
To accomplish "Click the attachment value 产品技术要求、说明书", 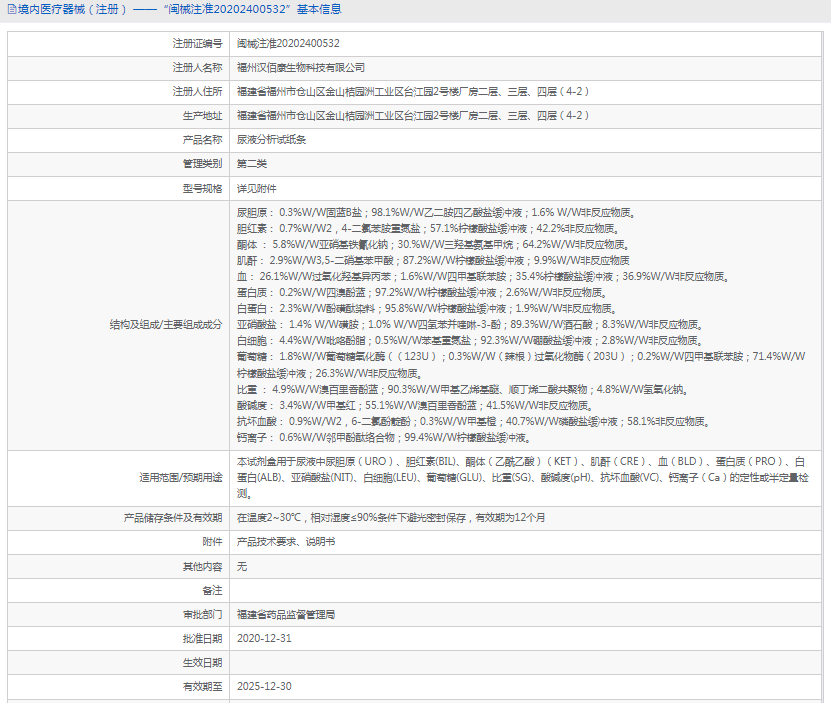I will (286, 541).
